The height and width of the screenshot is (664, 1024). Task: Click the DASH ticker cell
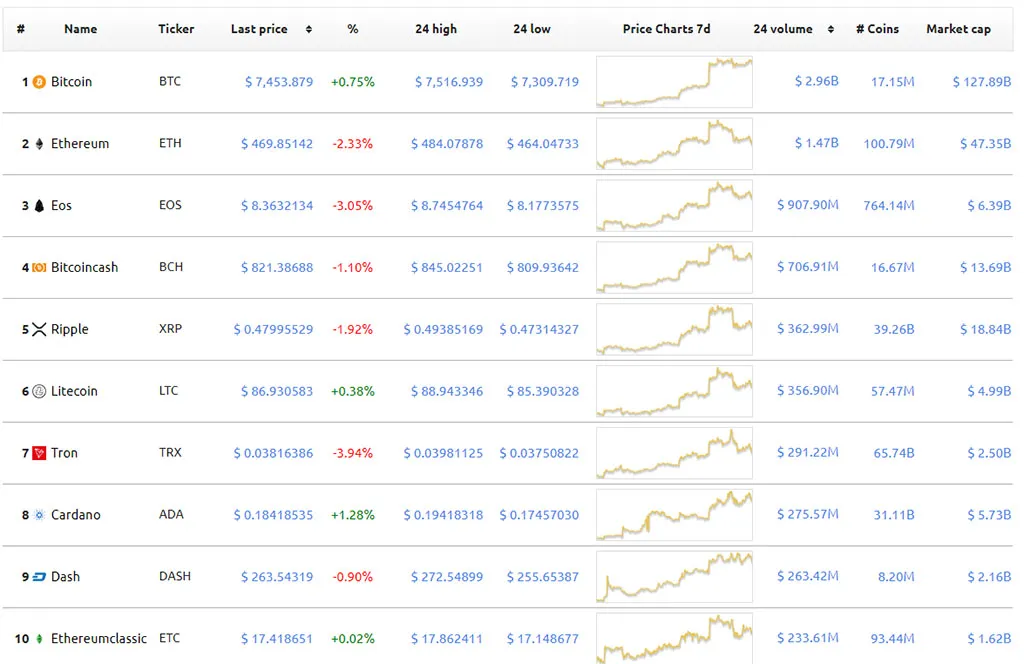[175, 577]
